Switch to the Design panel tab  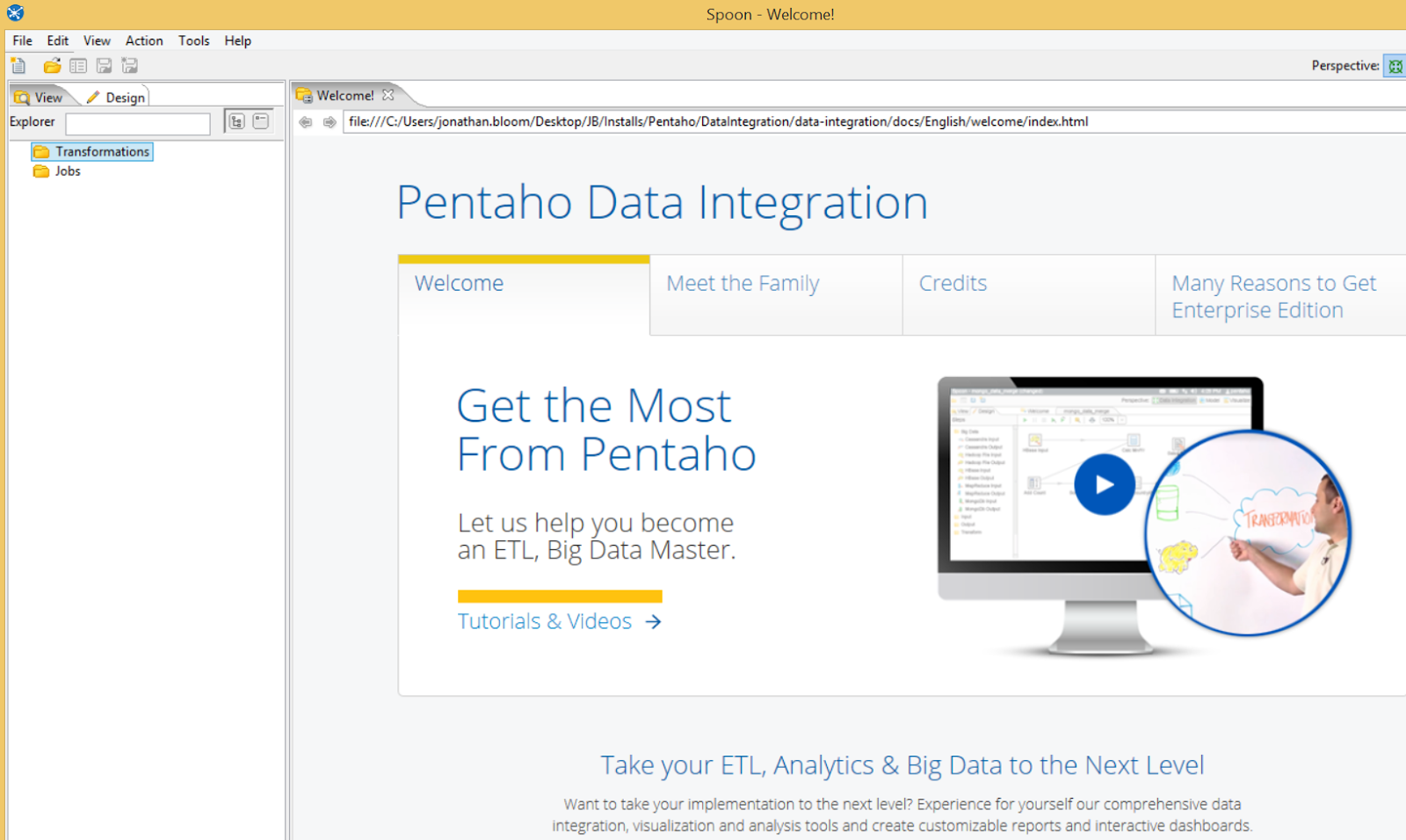click(117, 97)
